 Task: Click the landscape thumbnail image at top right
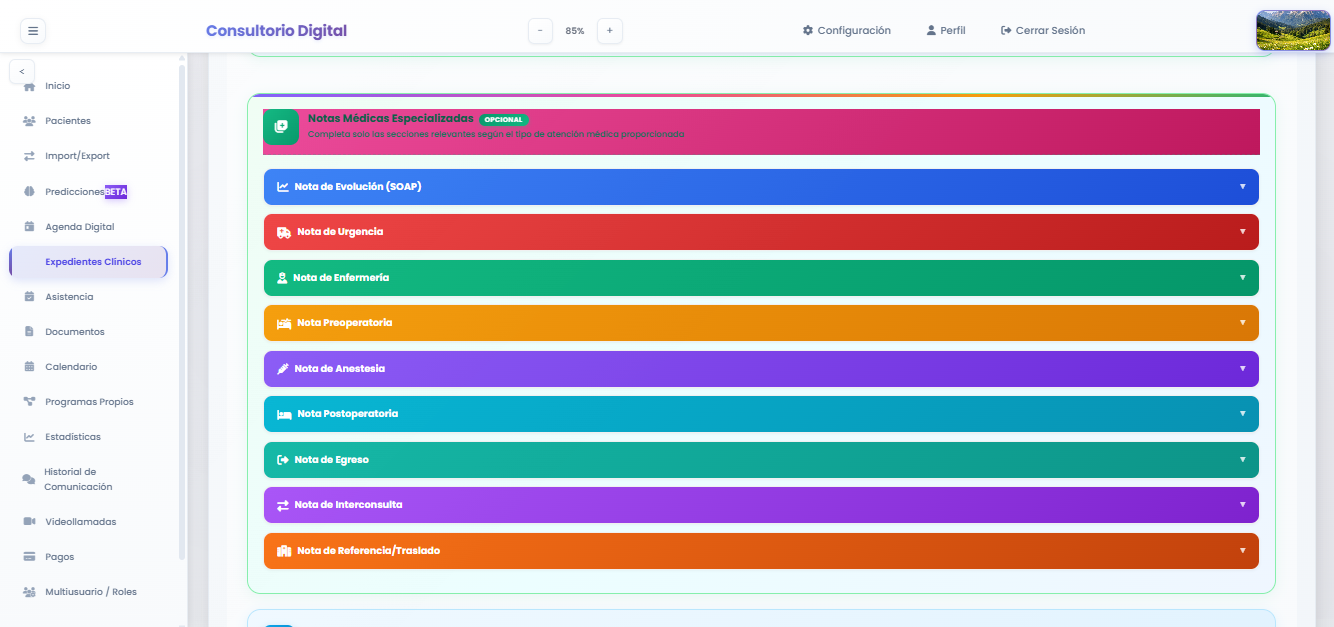tap(1293, 30)
